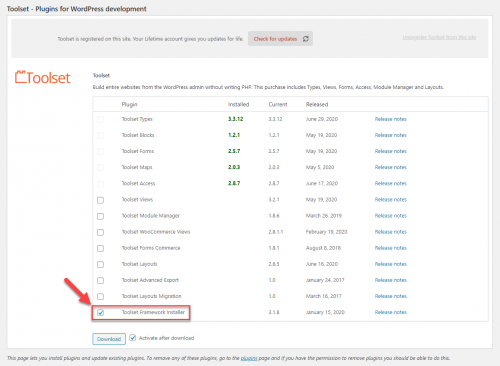Image resolution: width=500 pixels, height=366 pixels.
Task: Check the Toolset Forms Commerce checkbox
Action: click(x=100, y=248)
